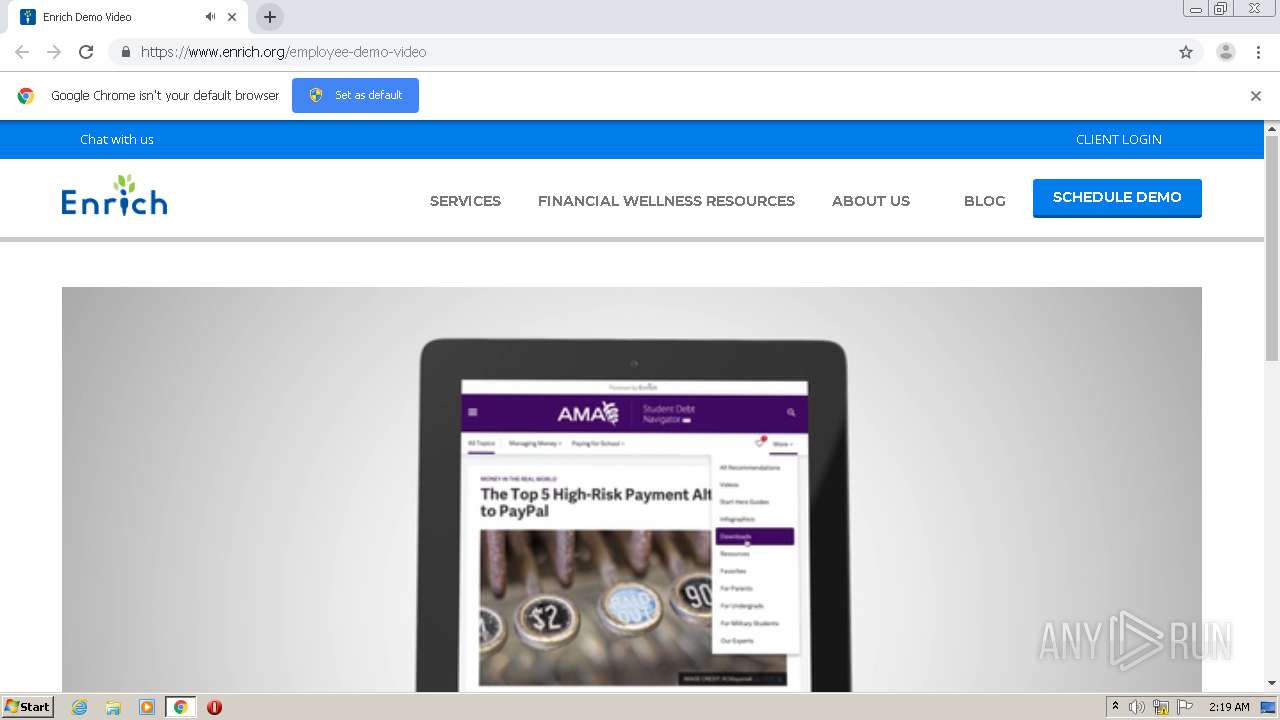
Task: Click the Chrome logo in notification bar
Action: pyautogui.click(x=26, y=96)
